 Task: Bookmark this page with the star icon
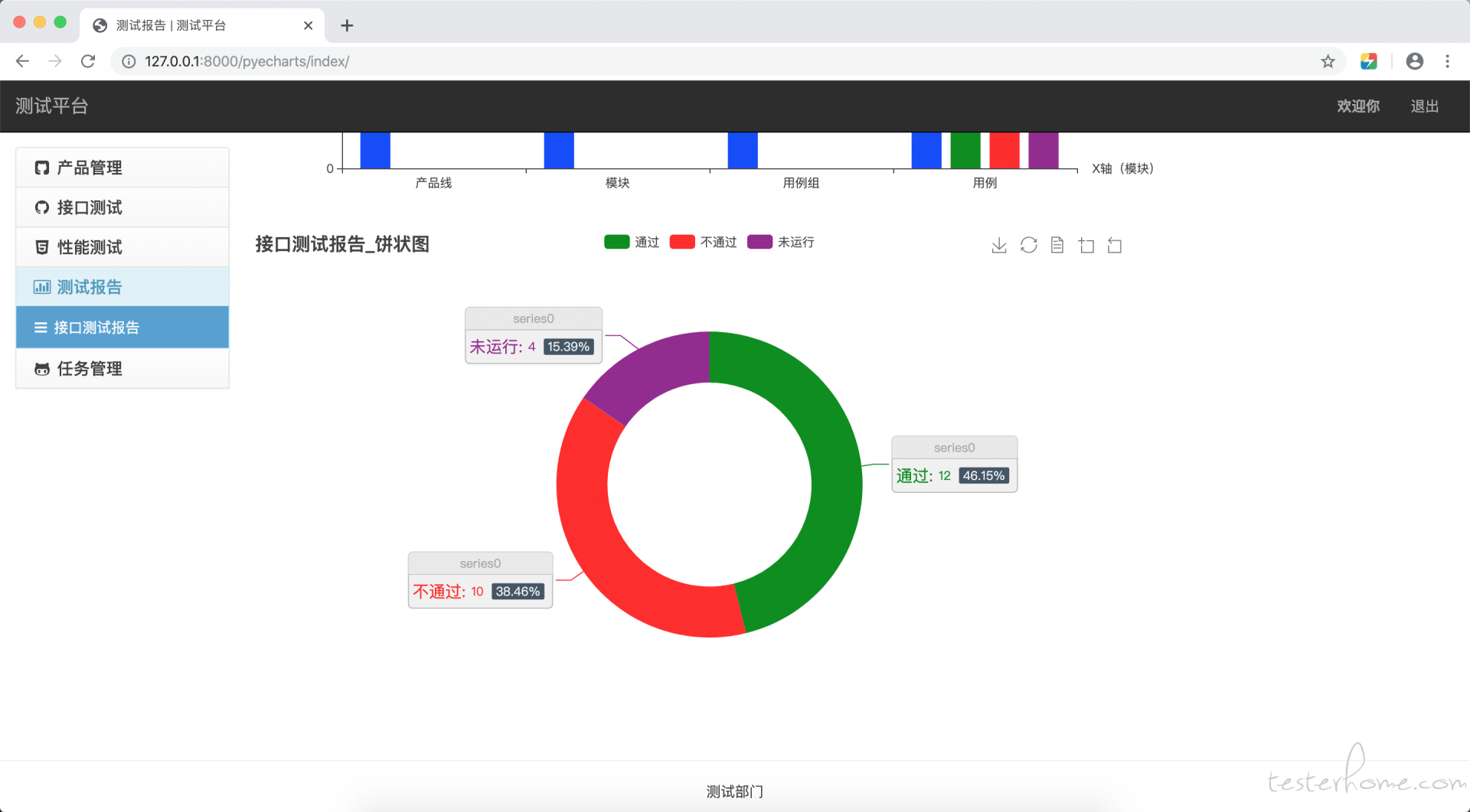coord(1328,61)
